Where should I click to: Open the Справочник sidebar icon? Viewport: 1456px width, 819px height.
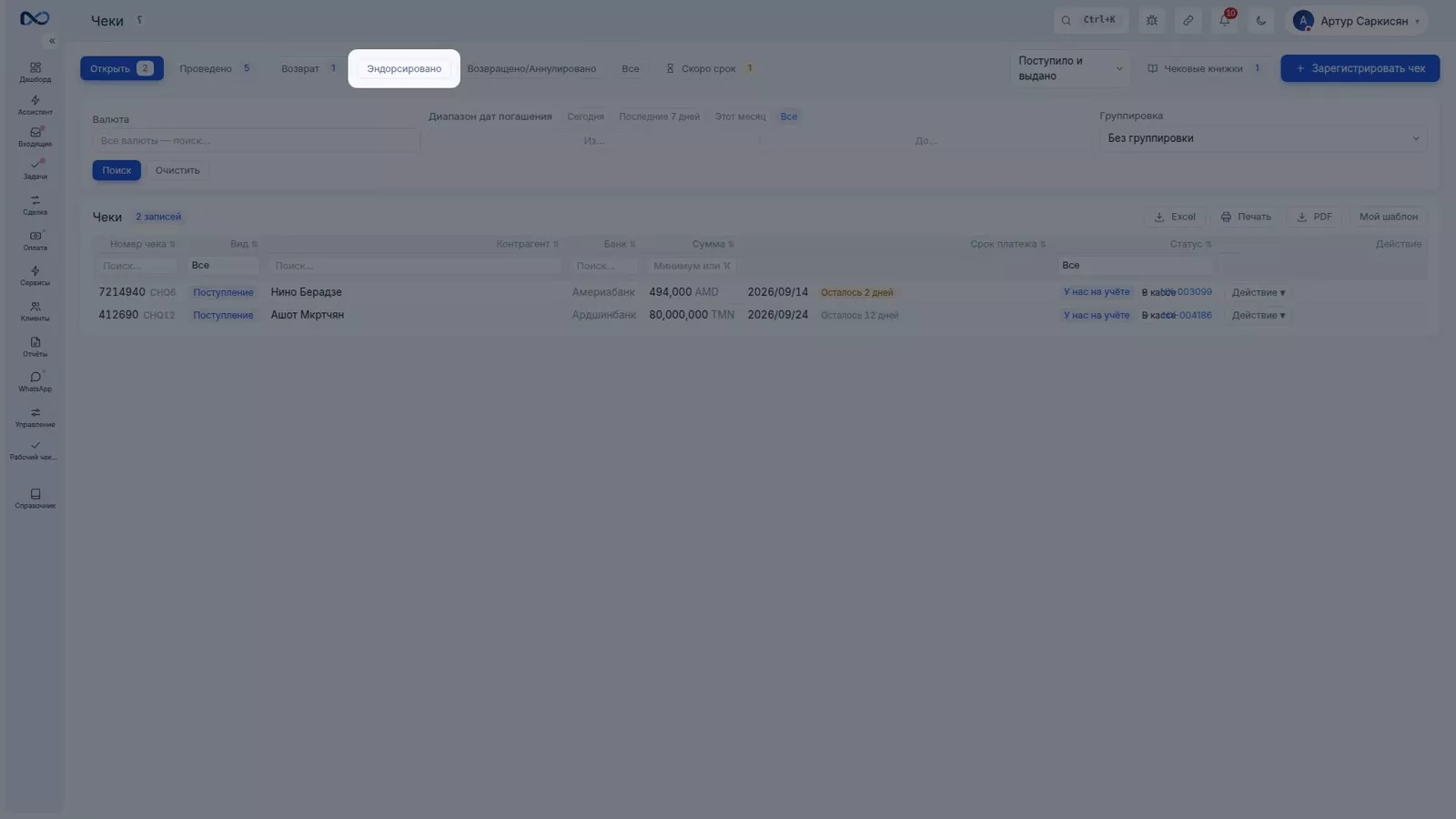(35, 498)
